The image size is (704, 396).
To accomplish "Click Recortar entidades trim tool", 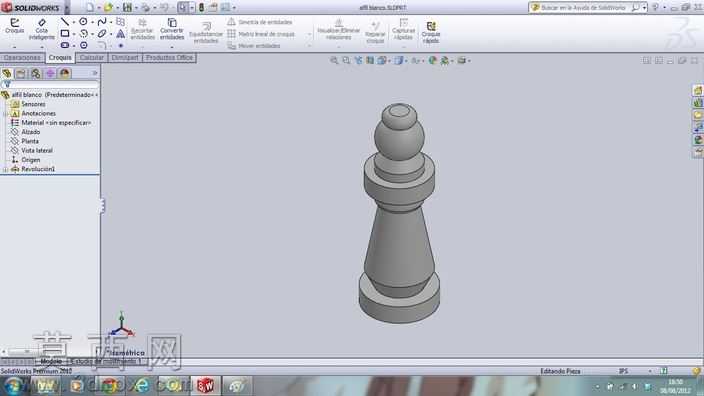I will coord(142,29).
